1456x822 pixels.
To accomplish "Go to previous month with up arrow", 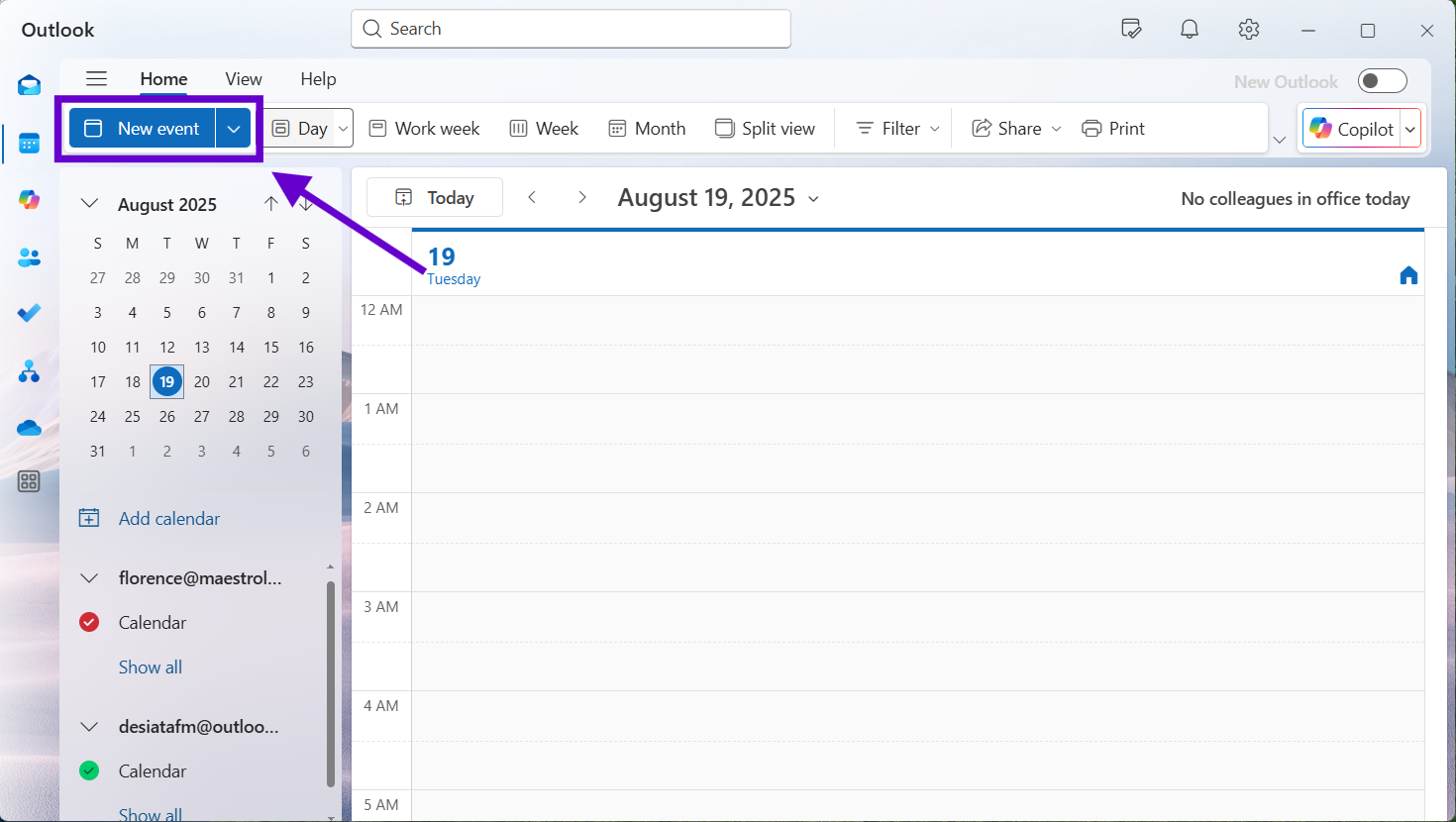I will coord(271,204).
